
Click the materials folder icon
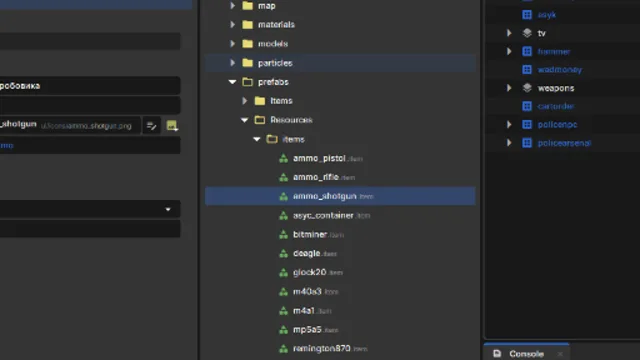click(247, 24)
